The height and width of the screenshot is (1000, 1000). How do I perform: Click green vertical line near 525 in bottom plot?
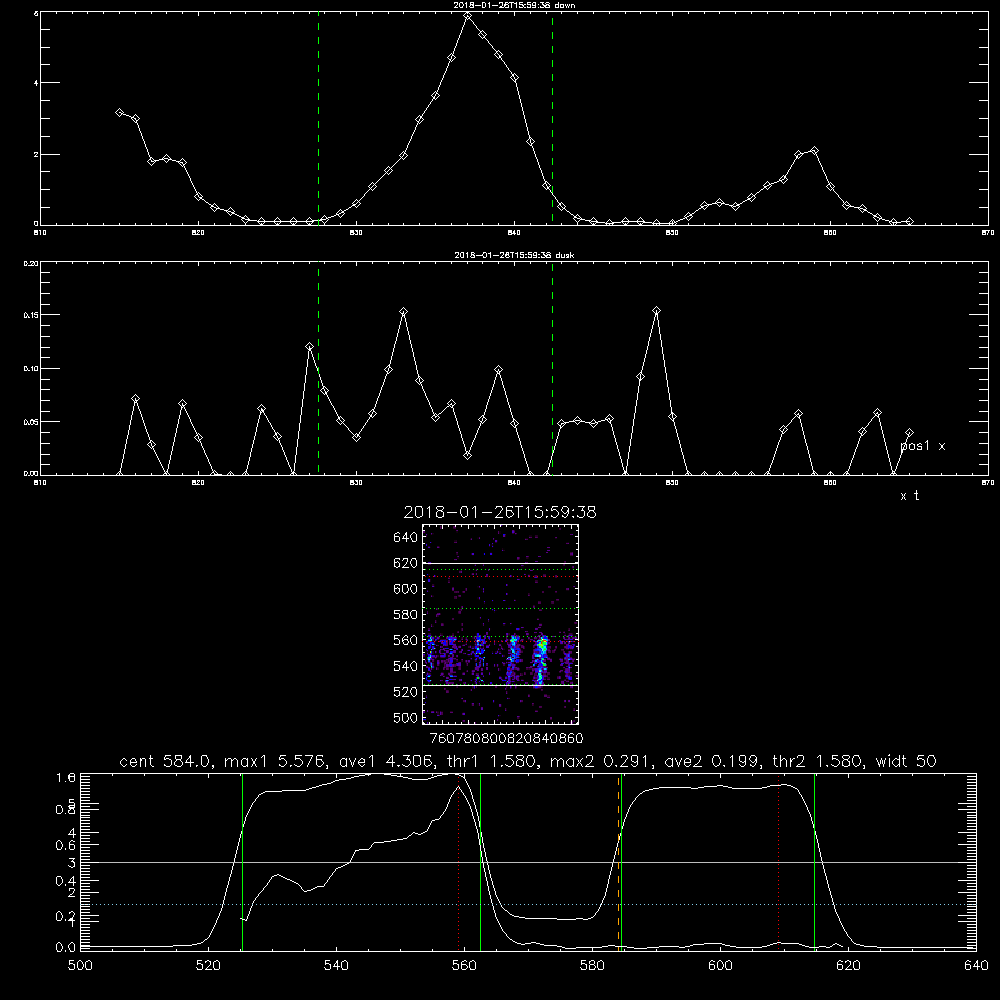pos(242,862)
